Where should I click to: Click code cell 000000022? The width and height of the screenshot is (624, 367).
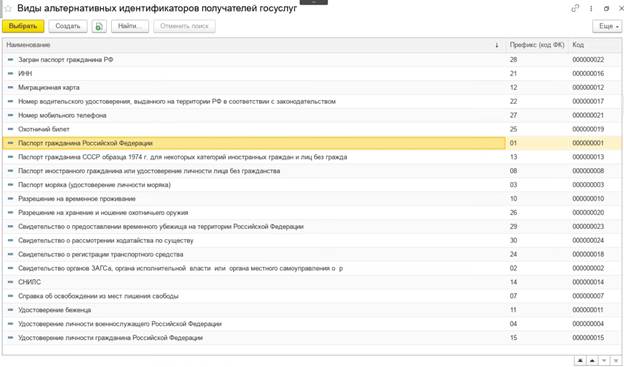coord(588,60)
